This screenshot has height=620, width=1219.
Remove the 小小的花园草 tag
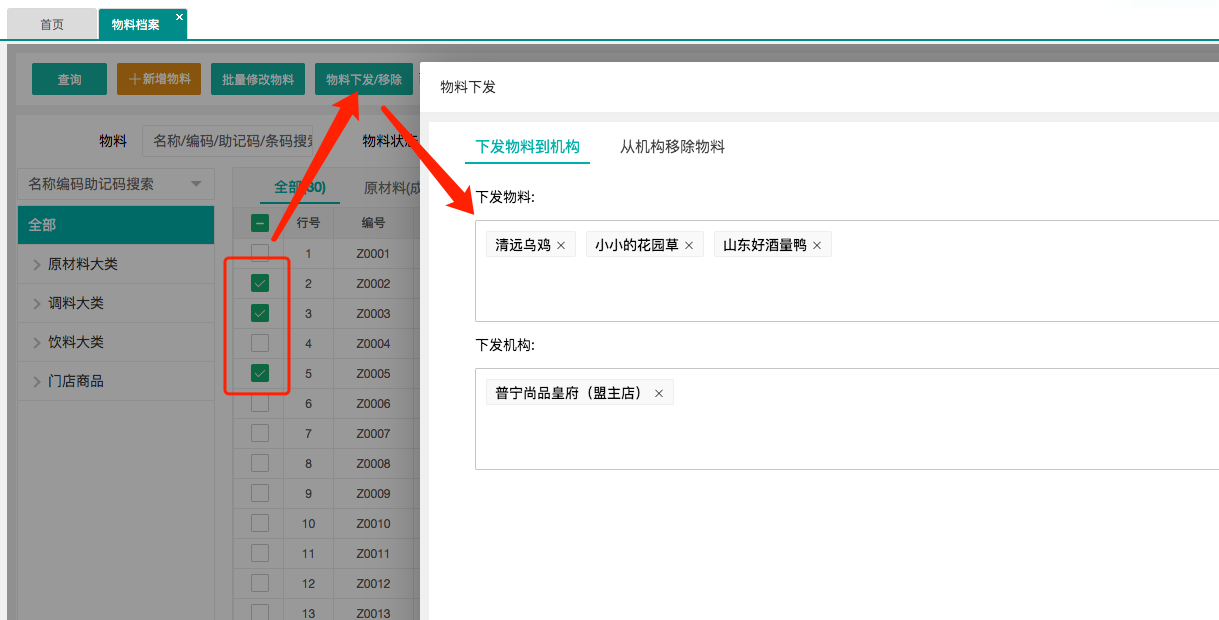689,245
